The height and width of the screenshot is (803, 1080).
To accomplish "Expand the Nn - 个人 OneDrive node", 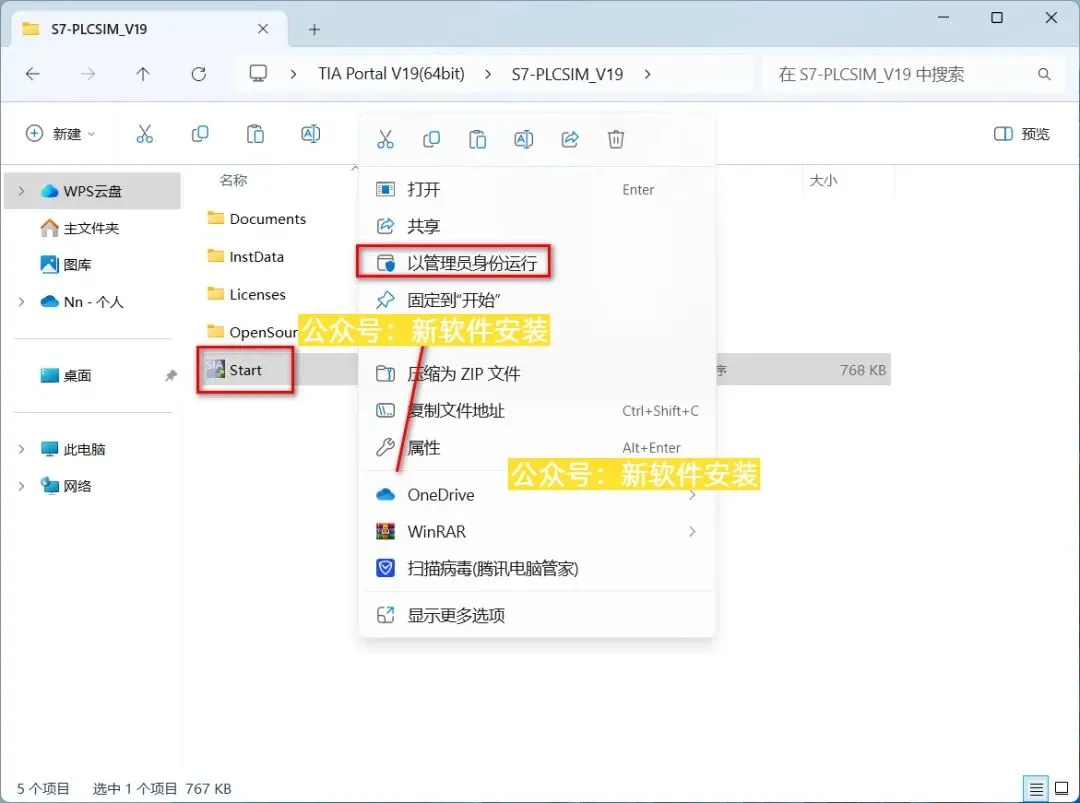I will pyautogui.click(x=21, y=302).
